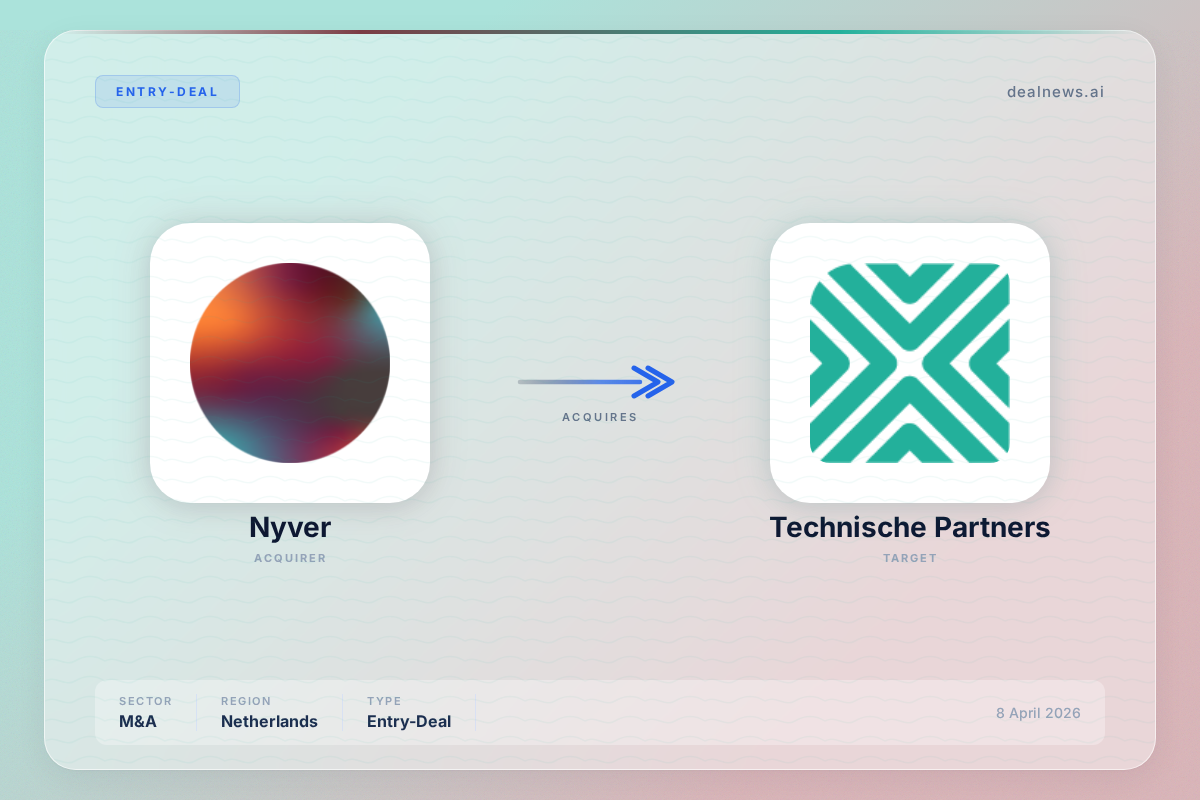Select the ACQUIRER label under Nyver

290,558
